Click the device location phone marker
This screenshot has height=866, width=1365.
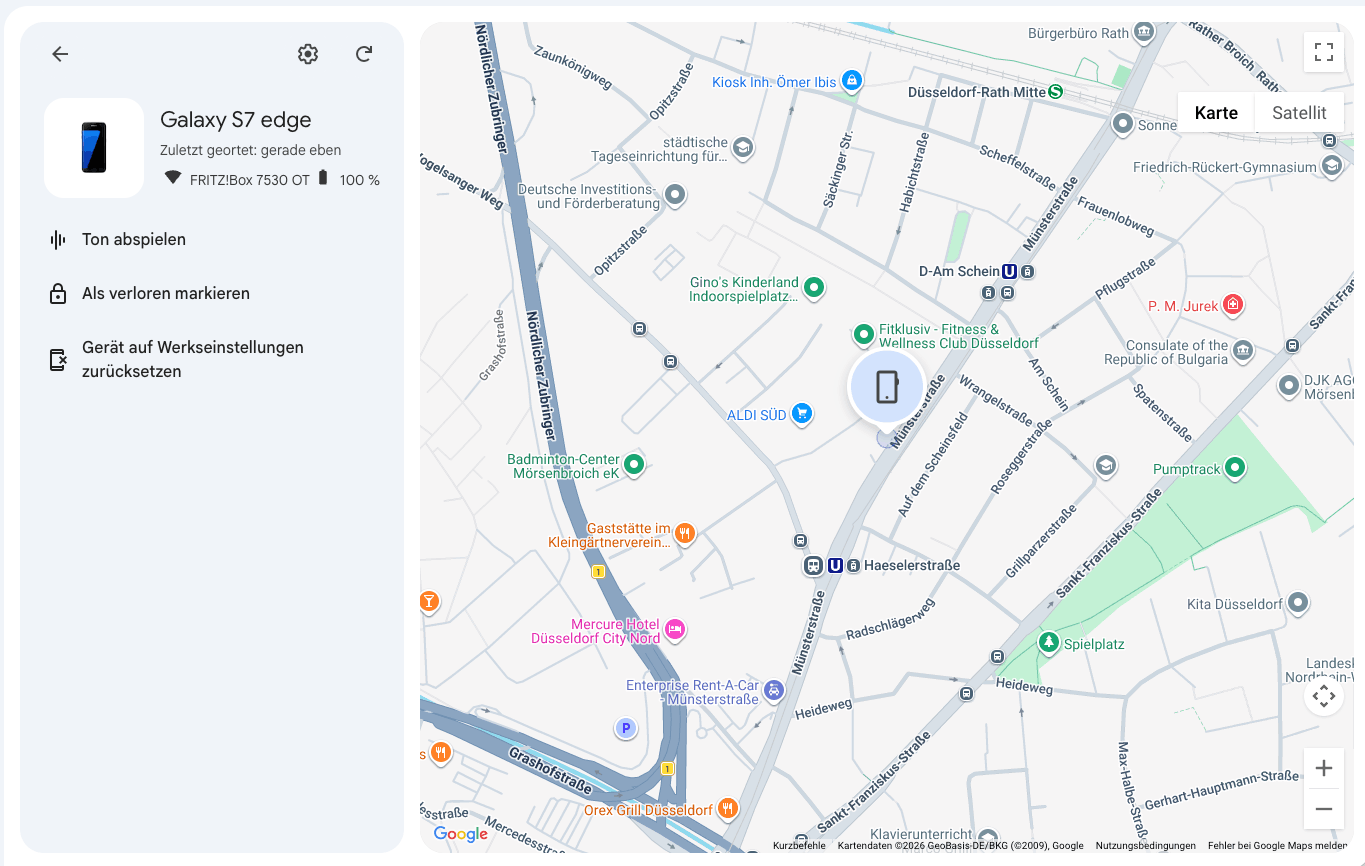pyautogui.click(x=886, y=386)
